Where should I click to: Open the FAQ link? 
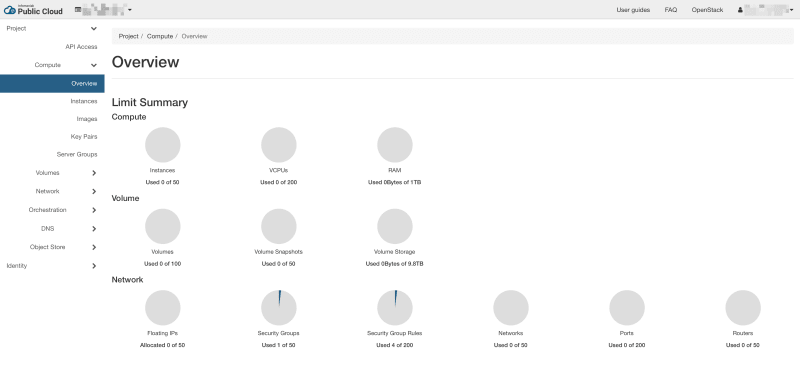click(x=671, y=10)
